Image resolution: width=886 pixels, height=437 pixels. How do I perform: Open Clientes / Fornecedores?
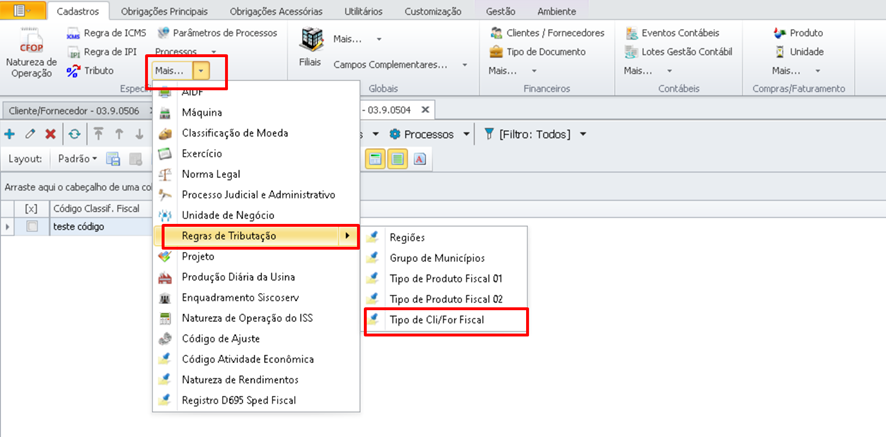point(548,33)
